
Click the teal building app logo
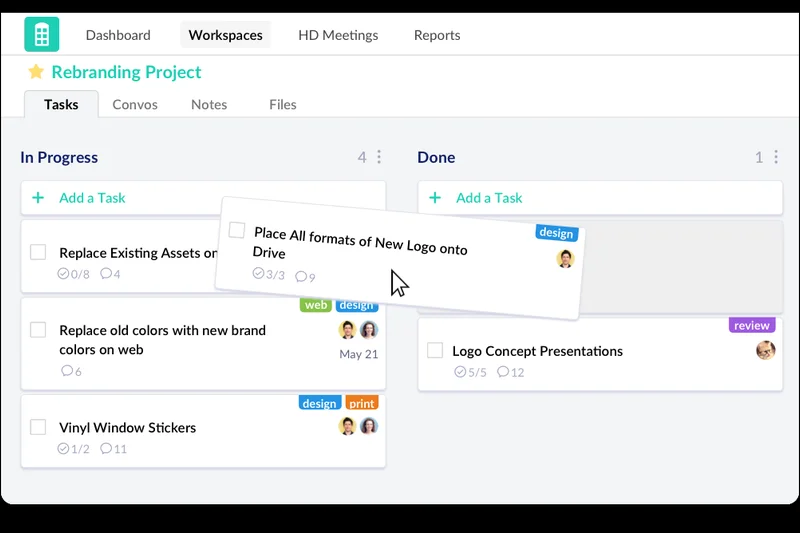(x=42, y=35)
